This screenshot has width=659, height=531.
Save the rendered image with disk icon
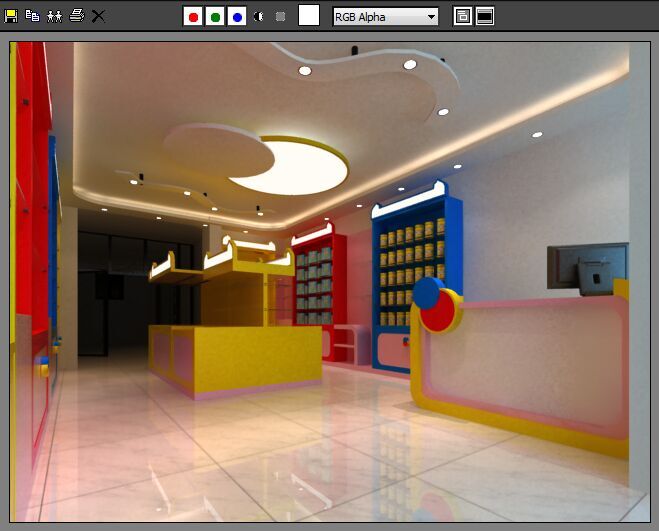coord(11,16)
